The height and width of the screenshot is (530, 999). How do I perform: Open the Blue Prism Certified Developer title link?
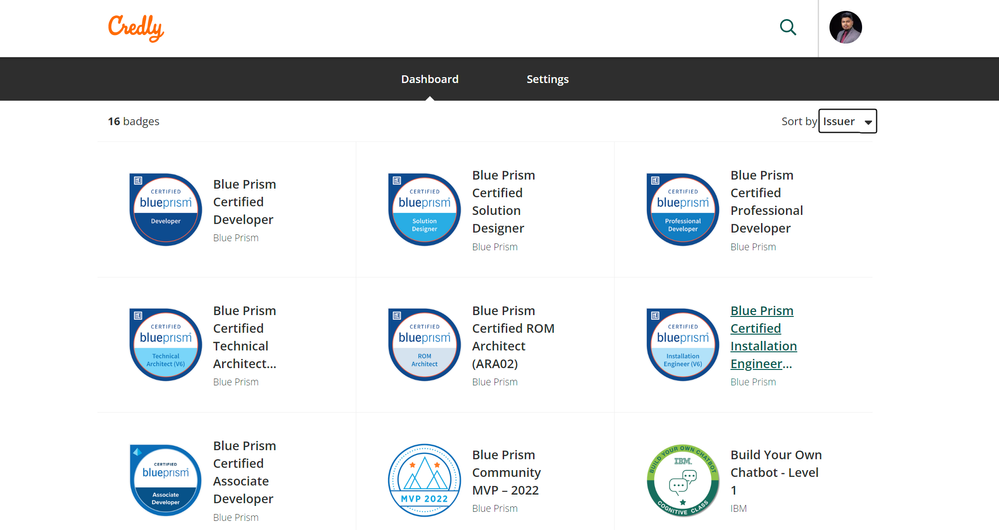pos(245,202)
